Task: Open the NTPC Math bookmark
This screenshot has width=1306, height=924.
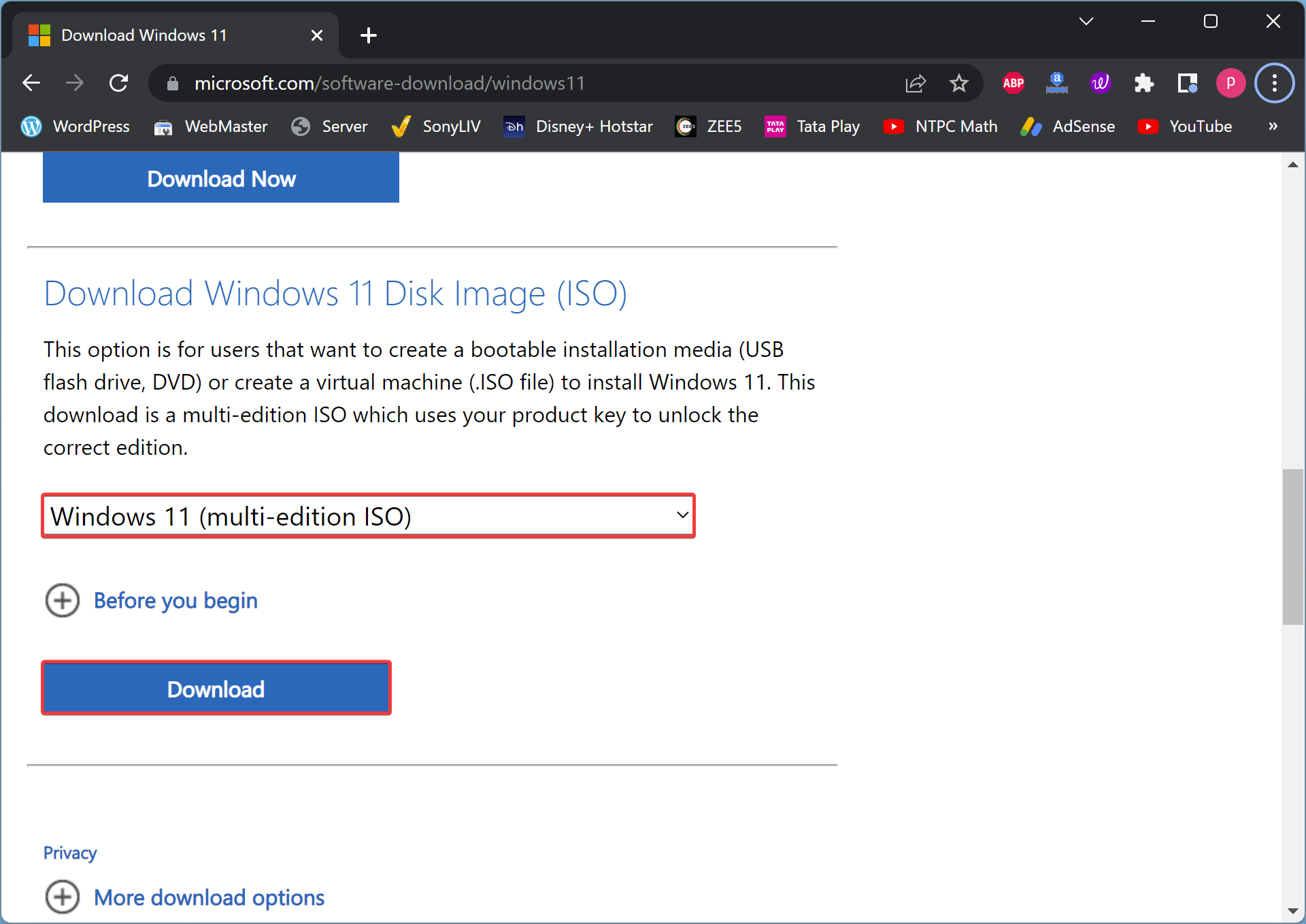Action: [x=940, y=126]
